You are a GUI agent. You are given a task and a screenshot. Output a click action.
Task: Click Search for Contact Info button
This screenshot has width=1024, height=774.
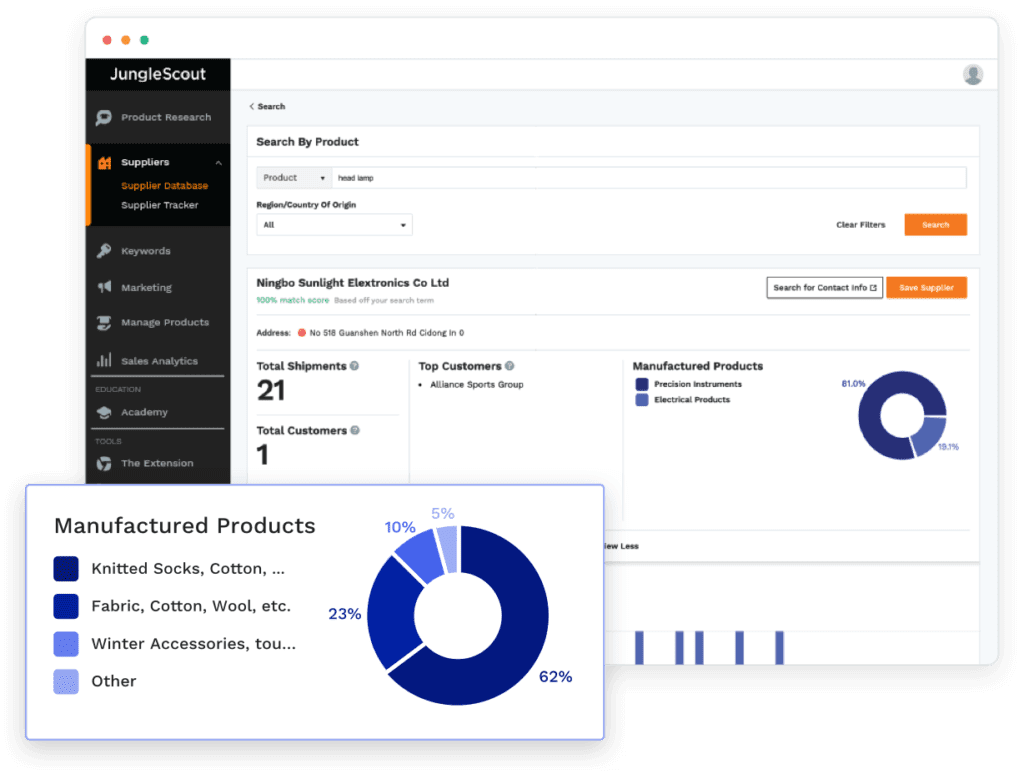coord(824,288)
